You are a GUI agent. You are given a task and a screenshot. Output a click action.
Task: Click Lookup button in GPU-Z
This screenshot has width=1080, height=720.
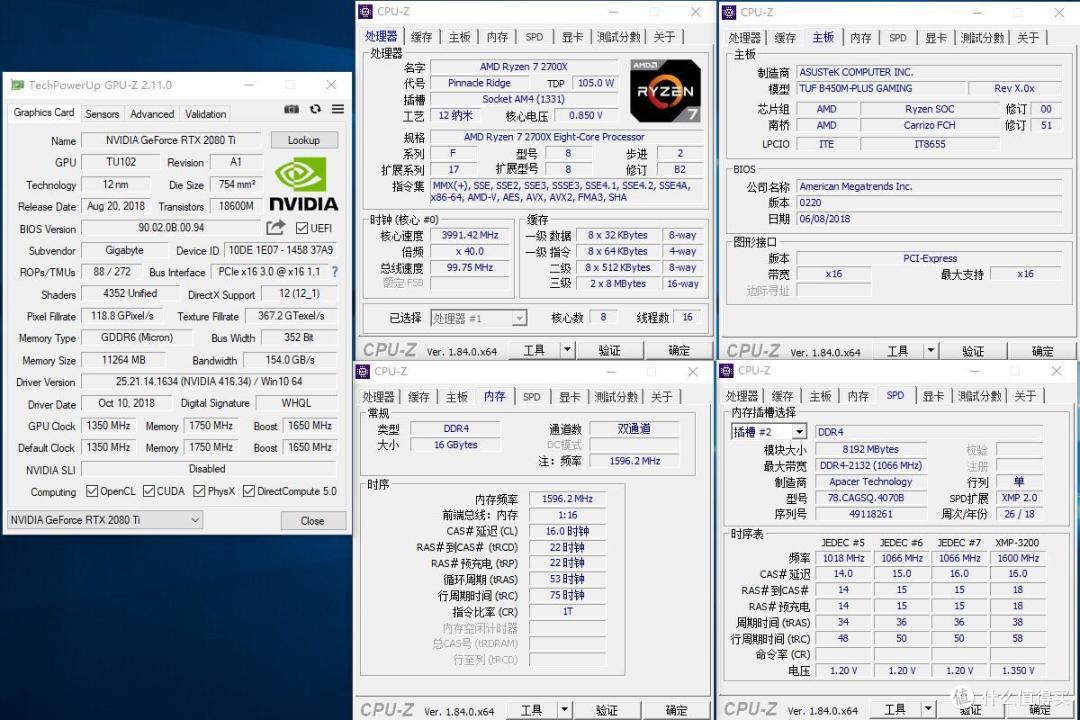[x=304, y=140]
